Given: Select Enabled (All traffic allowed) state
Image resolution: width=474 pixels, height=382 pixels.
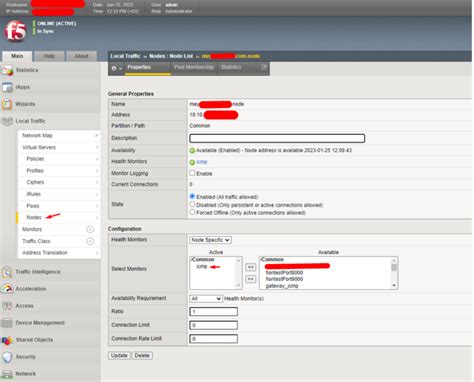Looking at the screenshot, I should [x=192, y=196].
